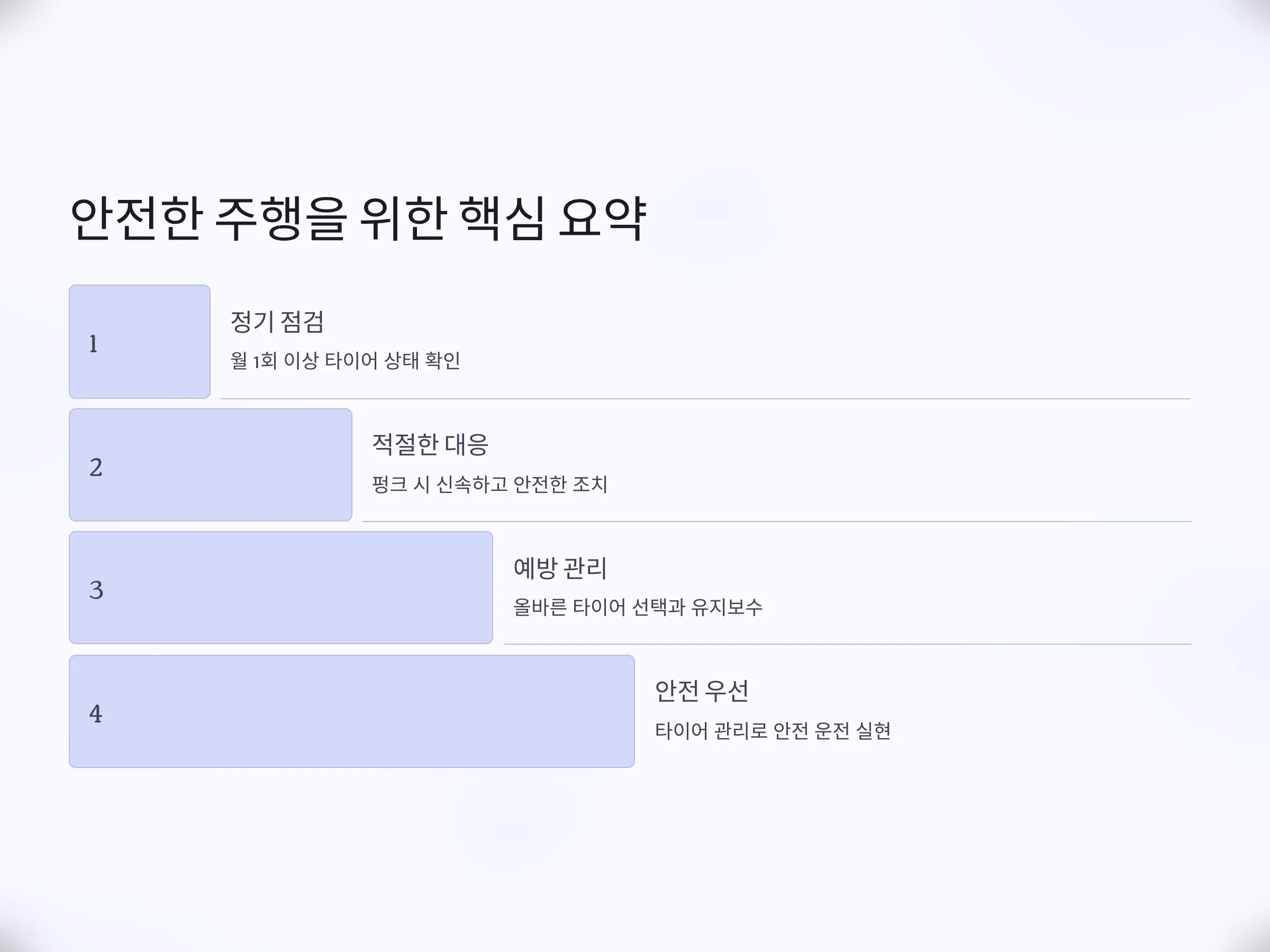Click the divider line under 예방 관리 row
This screenshot has width=1270, height=952.
pyautogui.click(x=847, y=644)
